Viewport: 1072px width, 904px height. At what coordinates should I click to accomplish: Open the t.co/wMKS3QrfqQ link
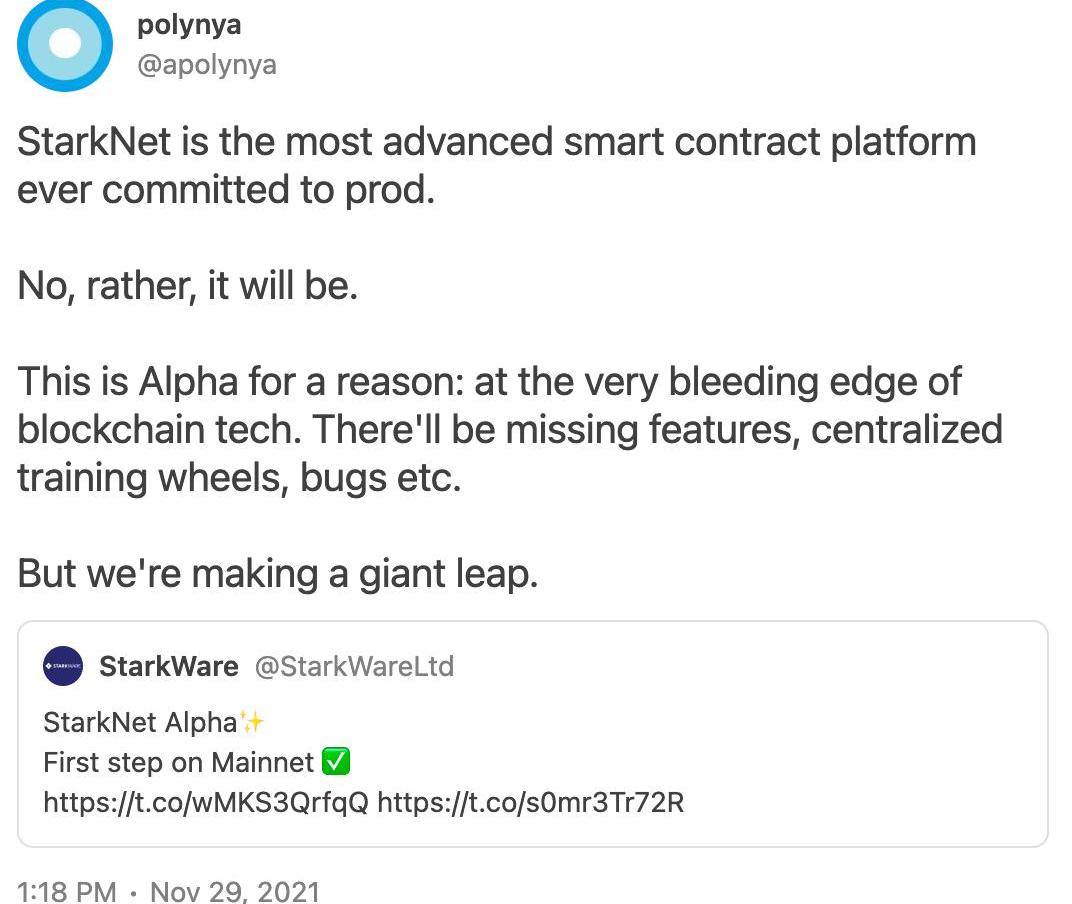(x=206, y=802)
